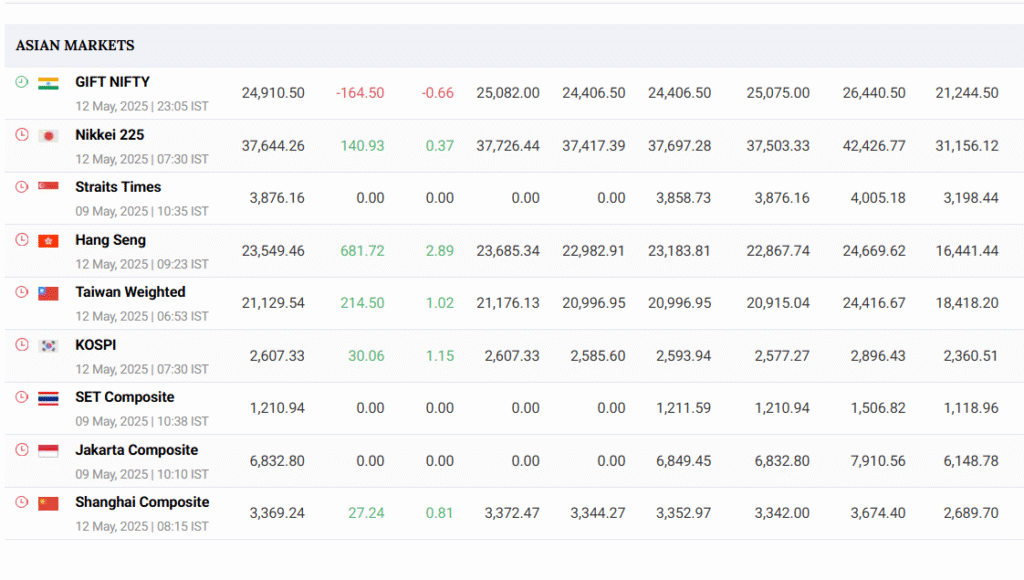Image resolution: width=1024 pixels, height=580 pixels.
Task: Click the Indonesia flag next to Jakarta Composite
Action: [48, 451]
